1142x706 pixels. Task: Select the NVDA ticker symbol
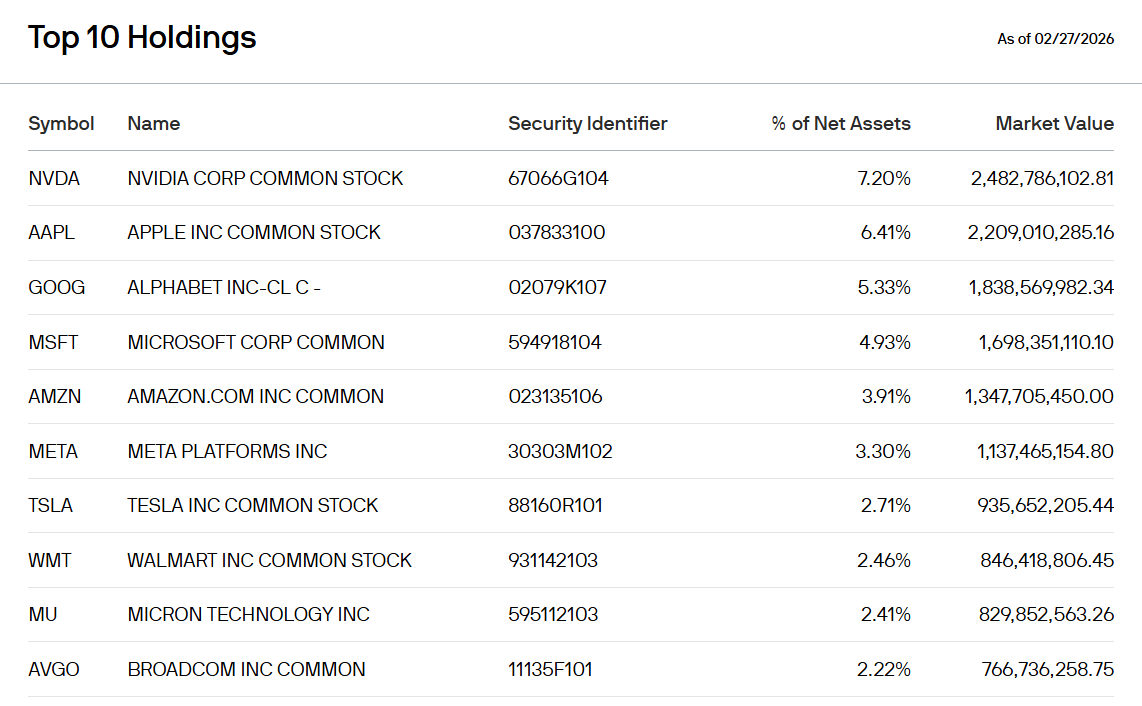[x=54, y=179]
